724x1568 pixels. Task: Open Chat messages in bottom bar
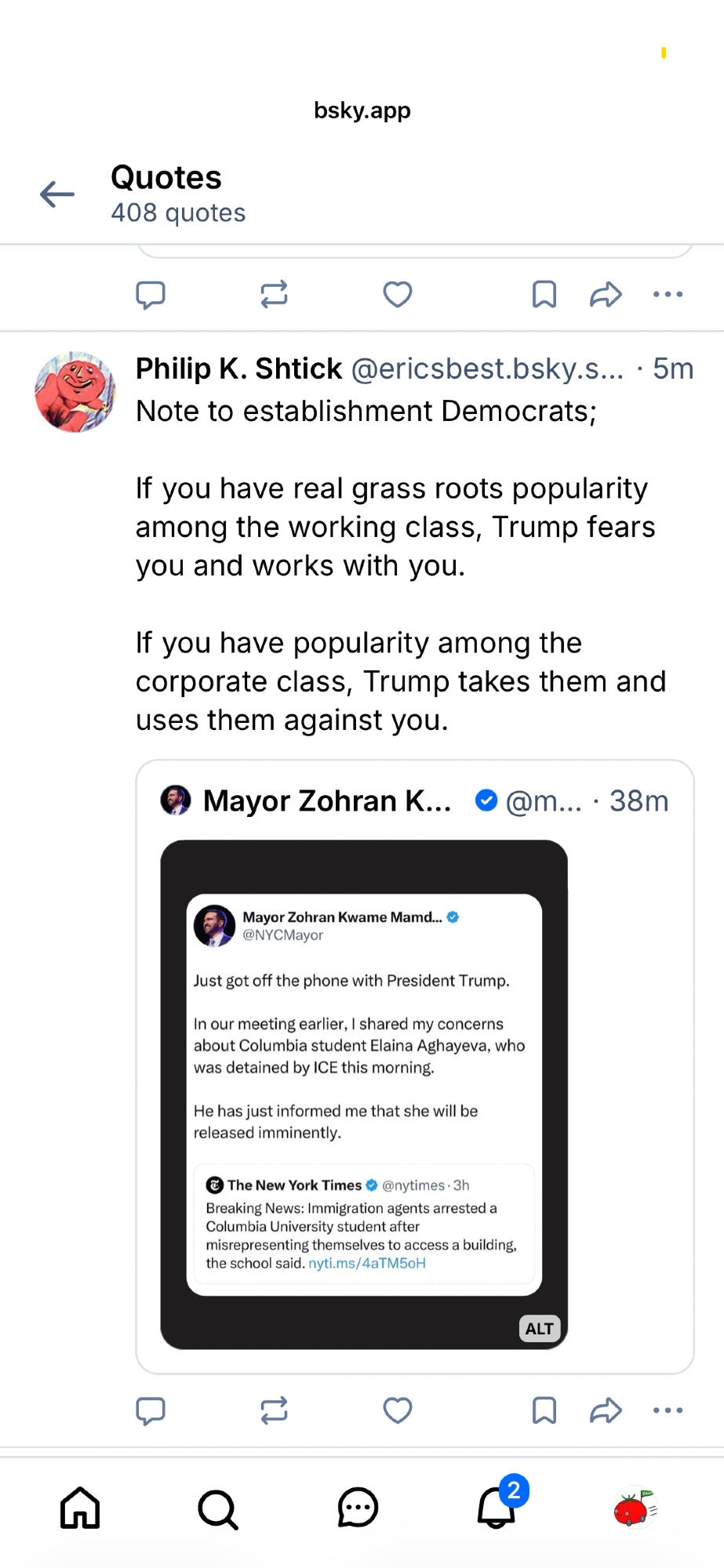358,1508
